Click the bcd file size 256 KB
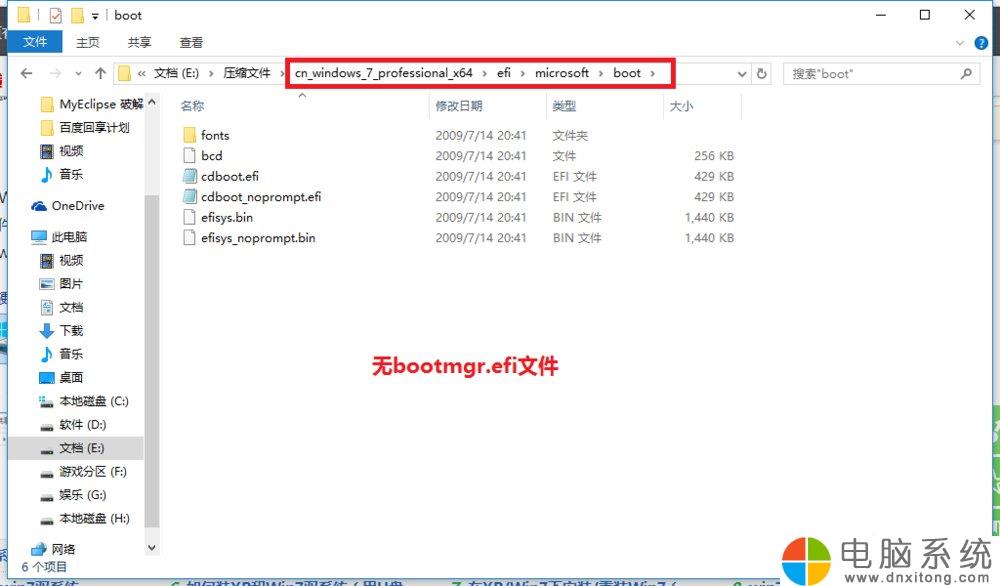 [x=714, y=156]
